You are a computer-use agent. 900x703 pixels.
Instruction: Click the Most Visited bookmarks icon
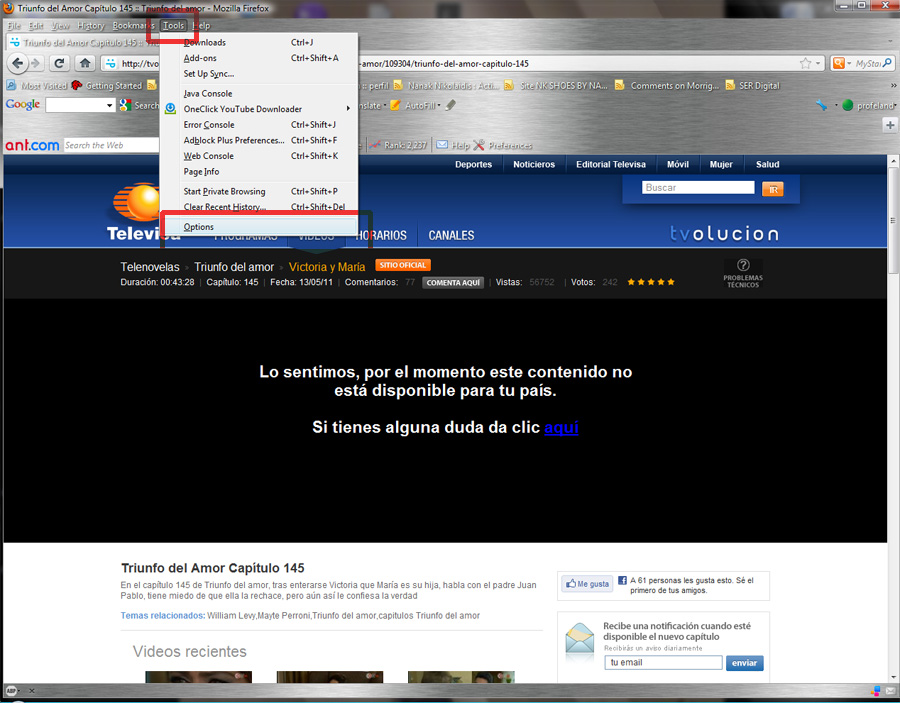tap(11, 86)
